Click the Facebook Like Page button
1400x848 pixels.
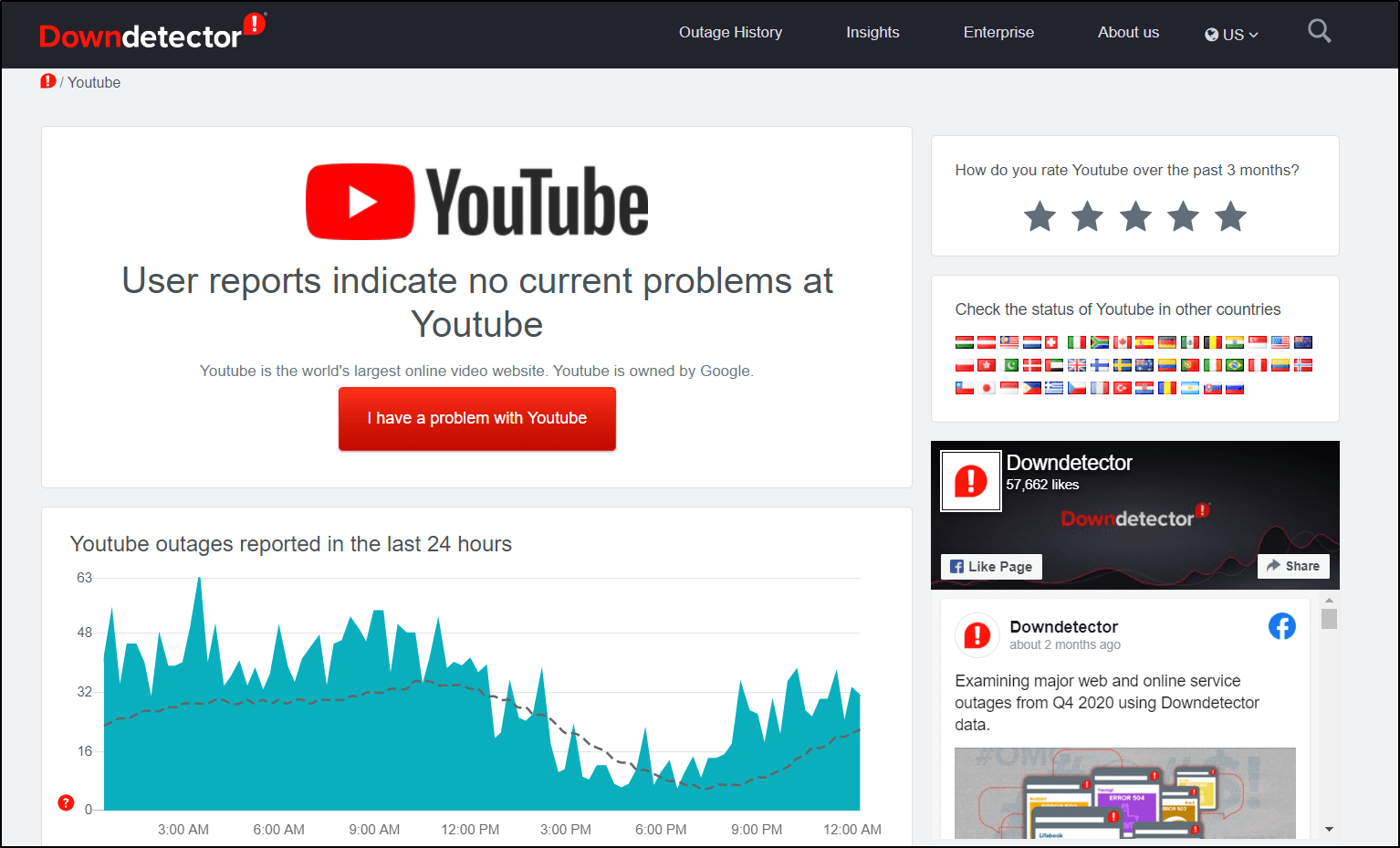click(x=991, y=566)
